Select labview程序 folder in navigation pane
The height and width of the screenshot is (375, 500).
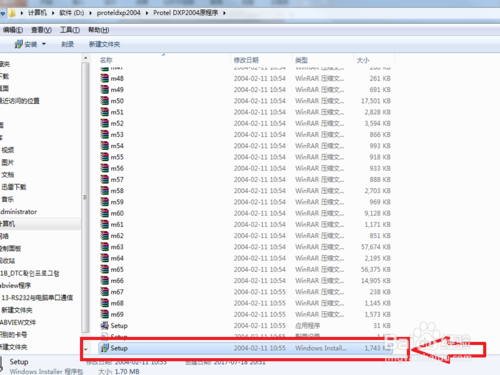[x=16, y=285]
